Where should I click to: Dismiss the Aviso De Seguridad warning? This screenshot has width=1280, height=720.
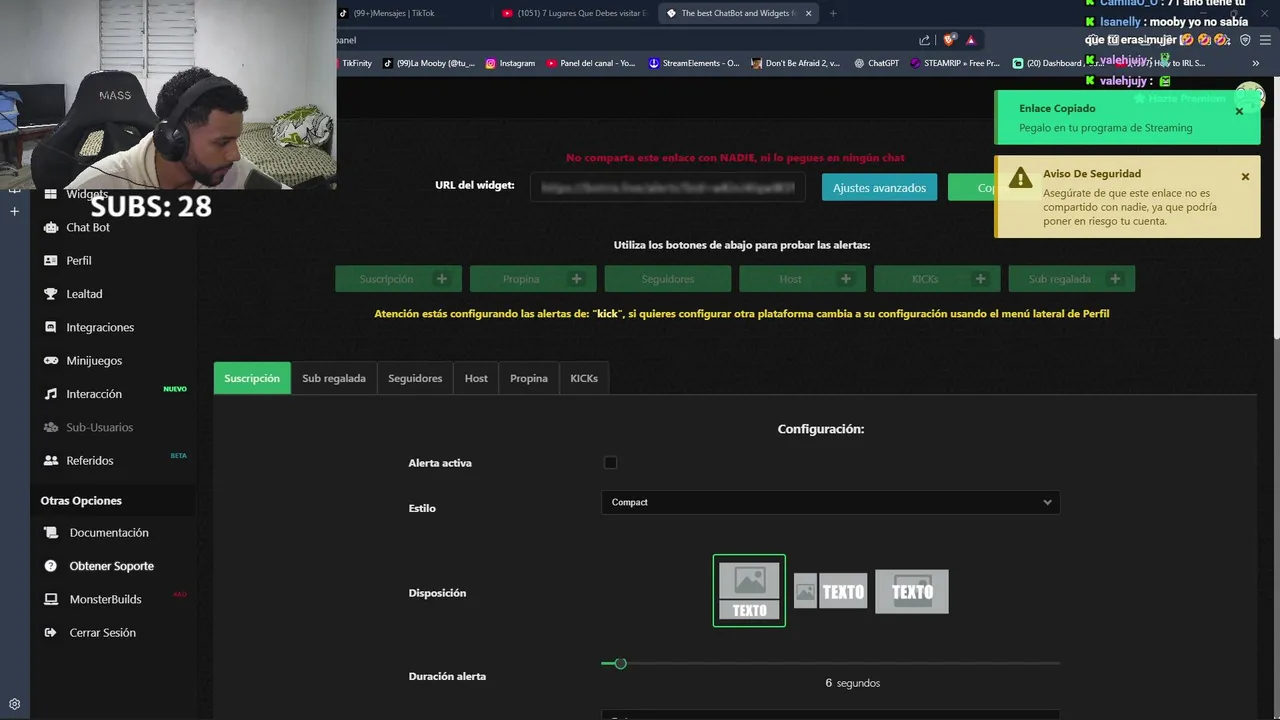pos(1245,176)
